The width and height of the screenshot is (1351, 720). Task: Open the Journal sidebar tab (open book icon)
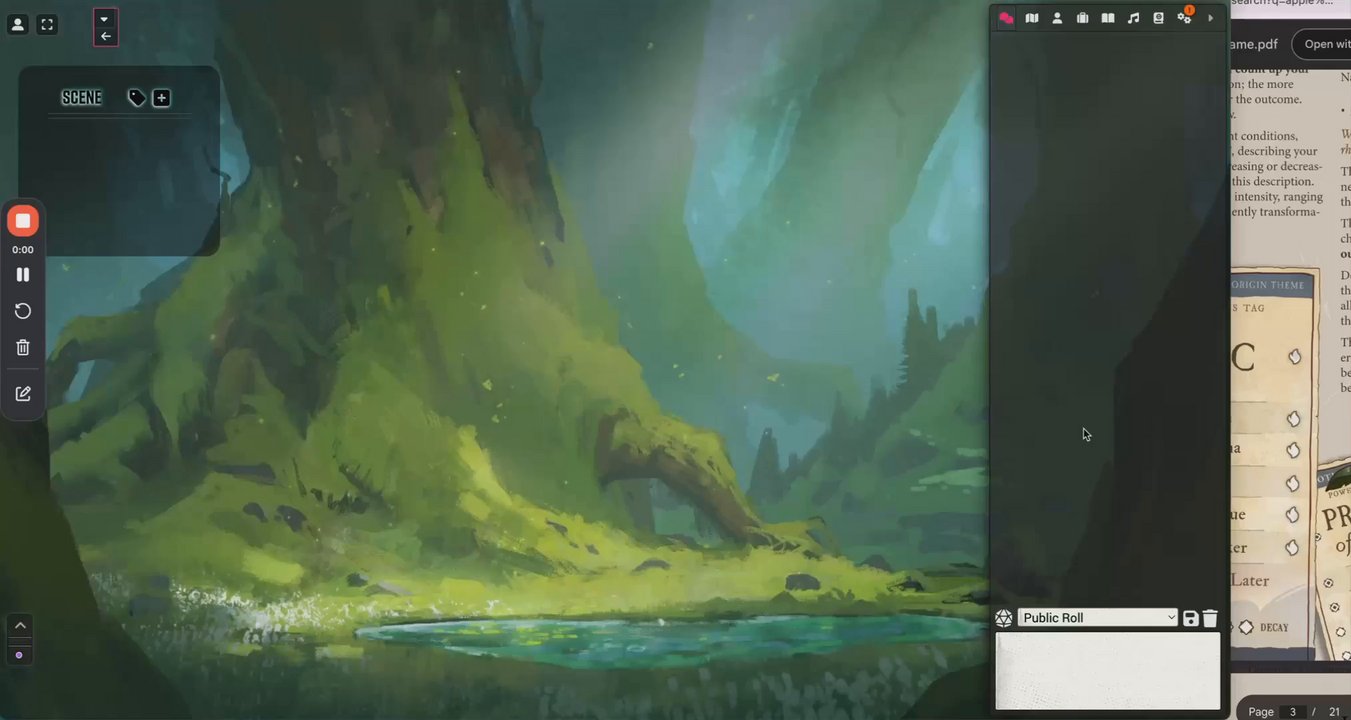pyautogui.click(x=1108, y=18)
